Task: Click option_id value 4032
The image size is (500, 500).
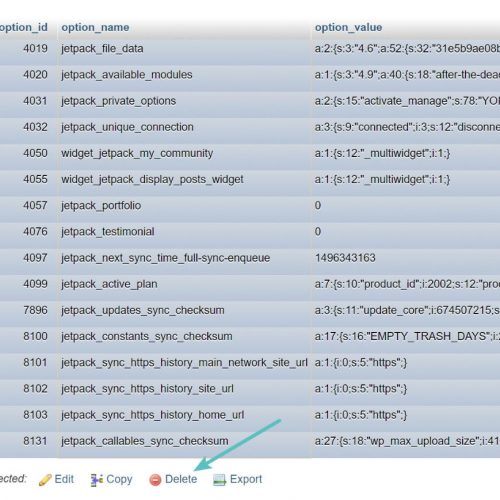Action: (x=35, y=127)
